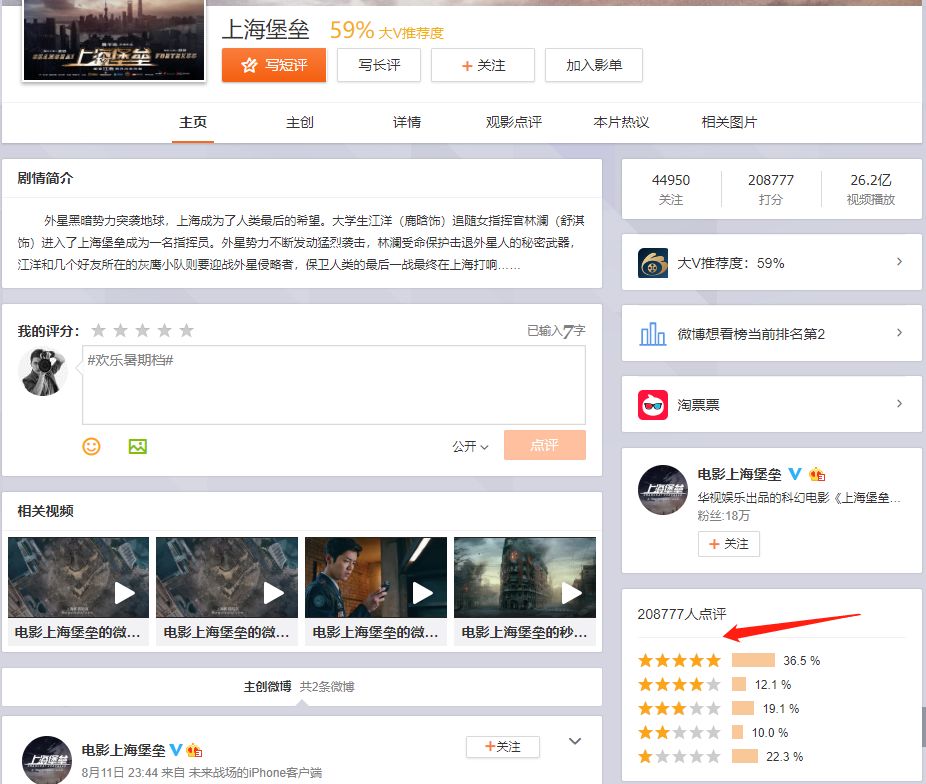
Task: Click 44950 关注 stat
Action: click(x=671, y=189)
